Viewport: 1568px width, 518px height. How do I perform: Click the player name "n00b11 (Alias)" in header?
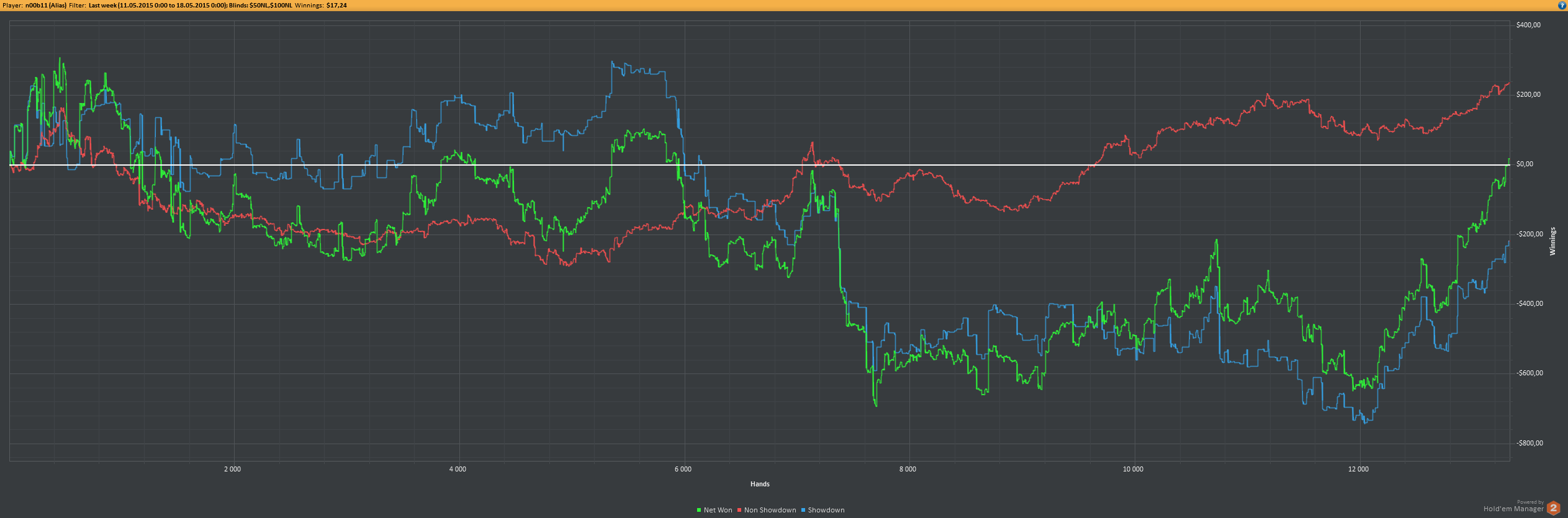pyautogui.click(x=46, y=6)
